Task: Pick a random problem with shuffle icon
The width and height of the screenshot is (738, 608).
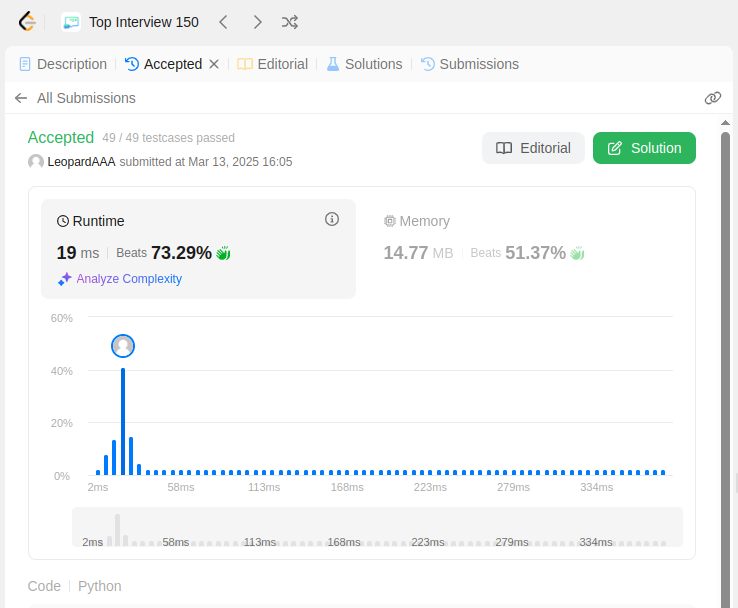Action: tap(290, 22)
